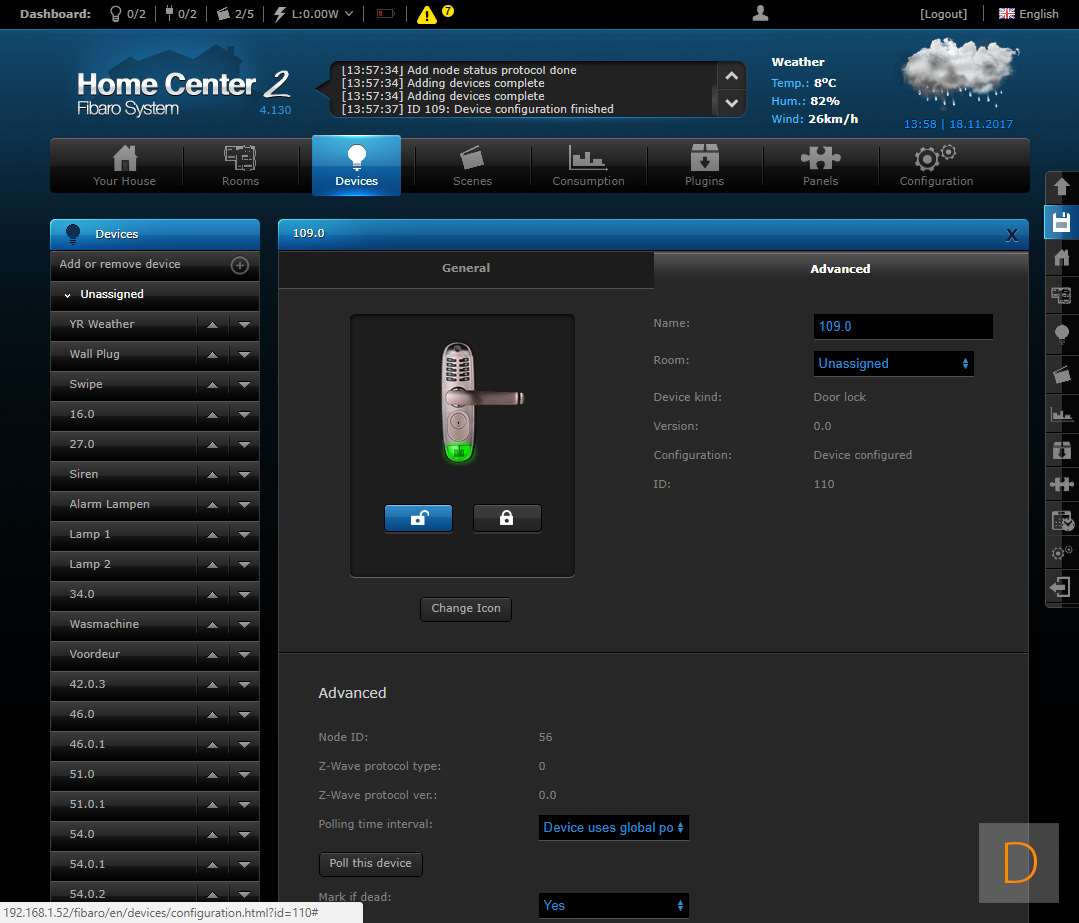Click scroll-to-top arrow in right sidebar
Screen dimensions: 1079x923
(1061, 187)
